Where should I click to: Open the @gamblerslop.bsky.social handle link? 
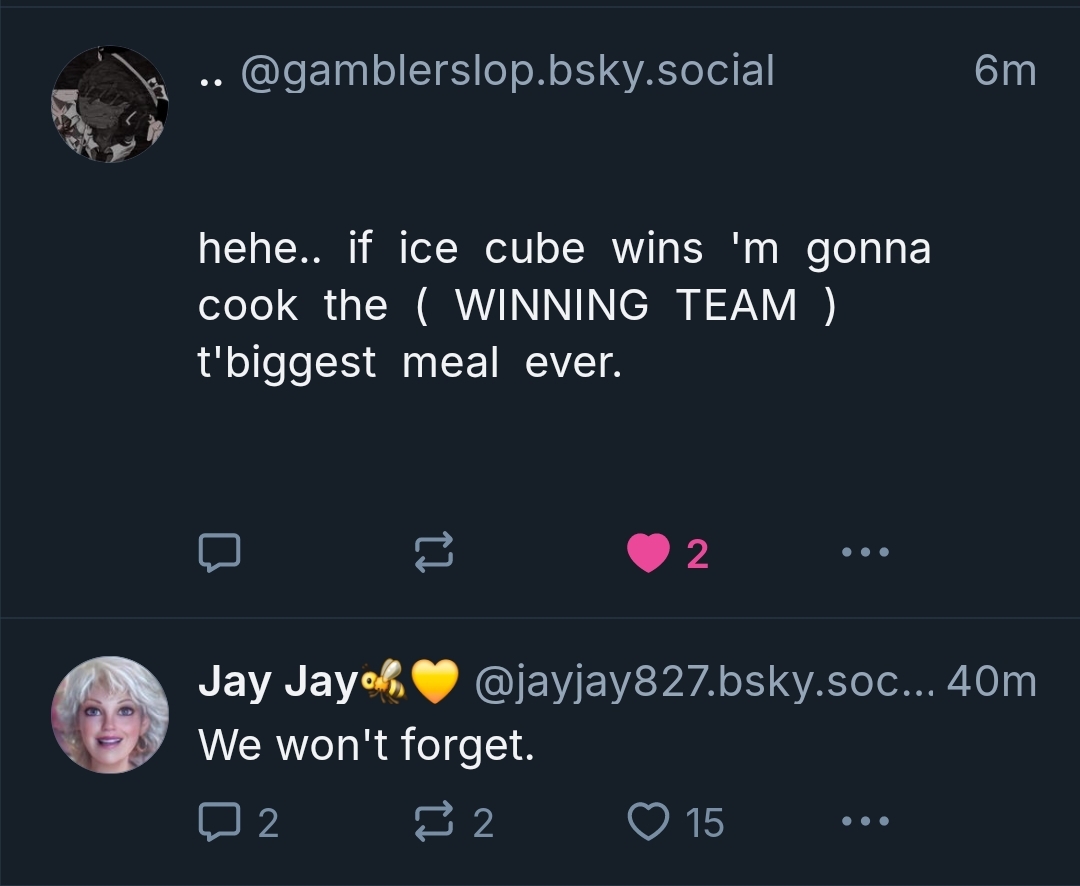[508, 71]
